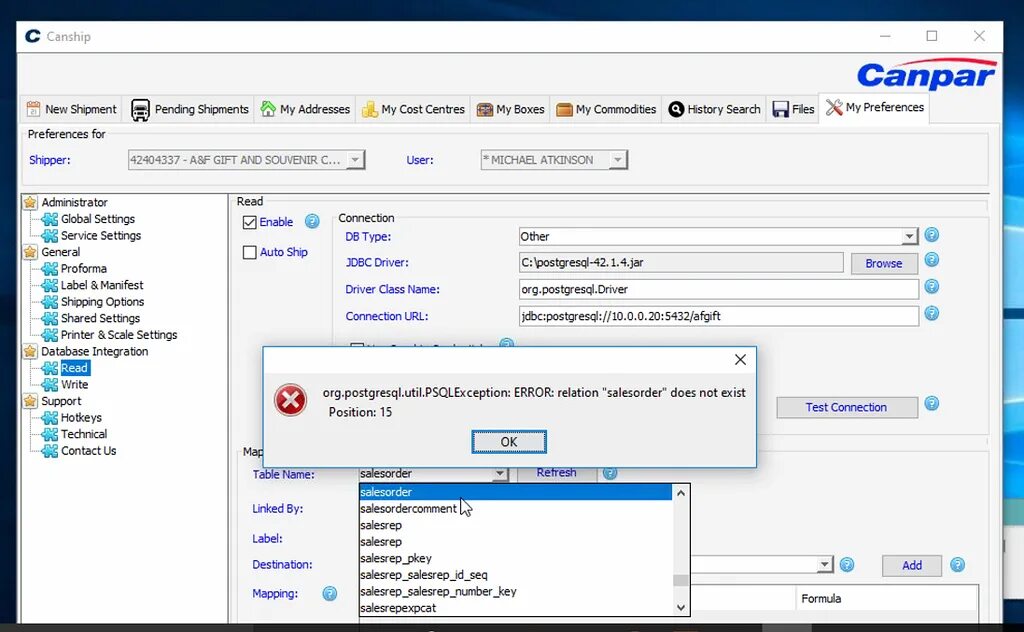Click help icon next to Refresh button
Screen dimensions: 1024x632
click(610, 473)
